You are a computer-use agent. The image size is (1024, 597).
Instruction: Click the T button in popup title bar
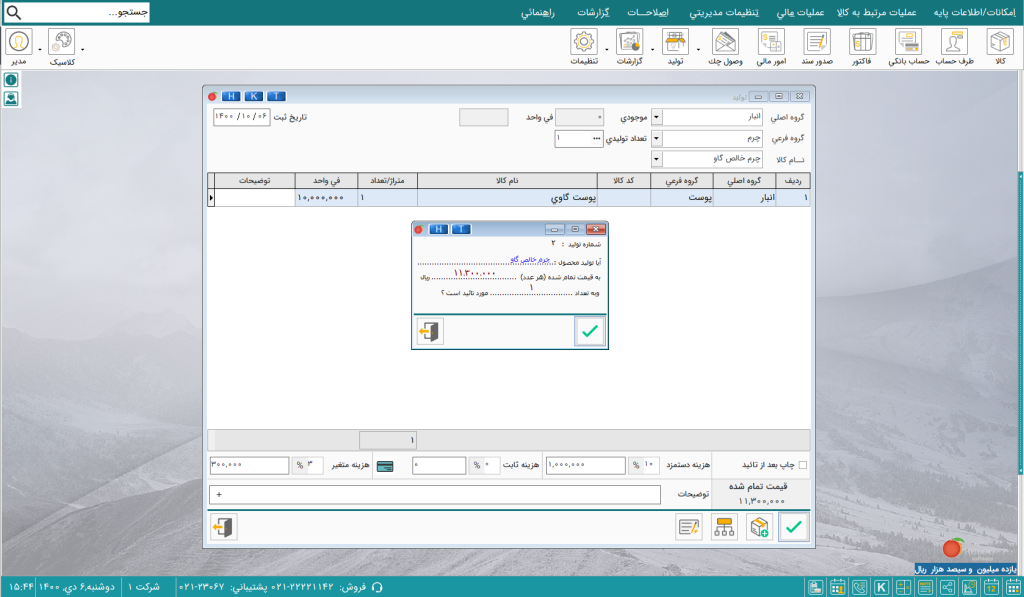[461, 229]
